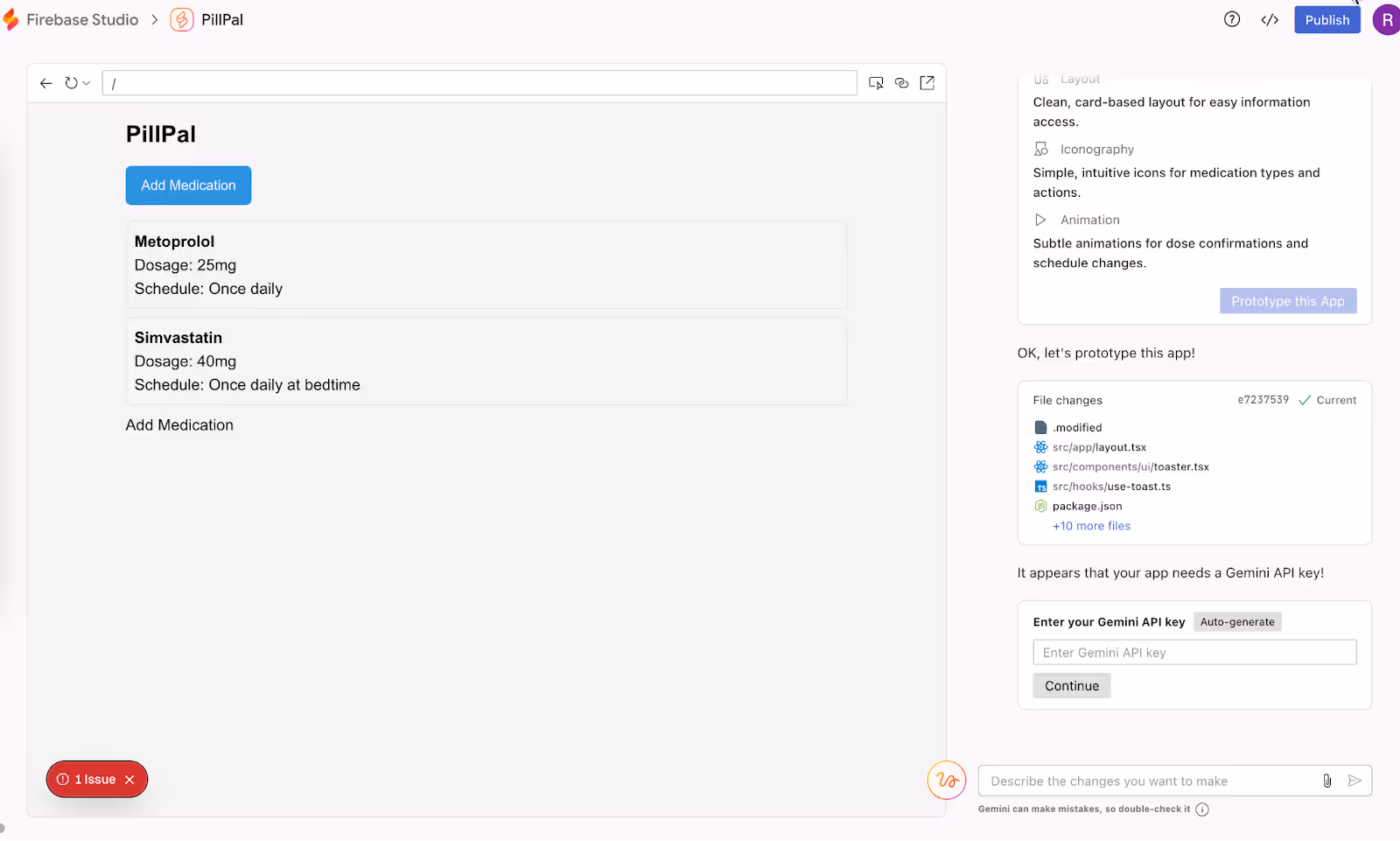The image size is (1400, 841).
Task: Dismiss the 1 Issue badge with X
Action: tap(129, 779)
